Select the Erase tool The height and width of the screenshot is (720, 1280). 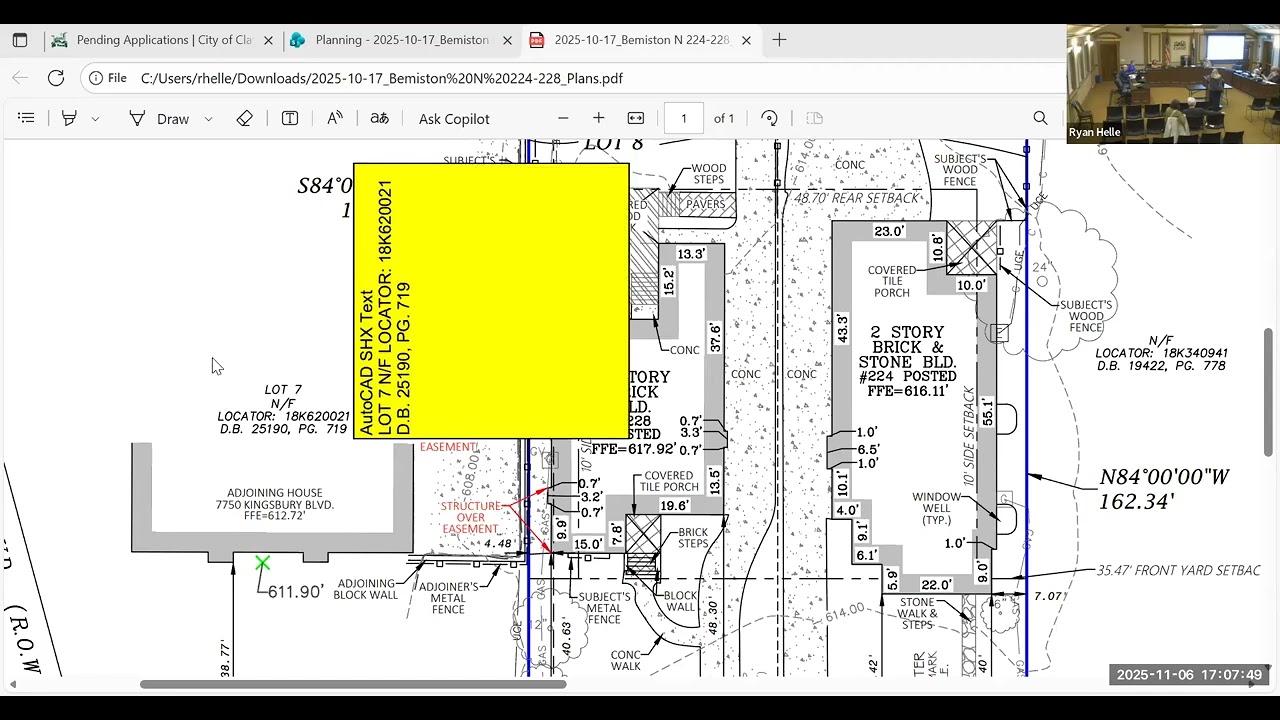[245, 118]
